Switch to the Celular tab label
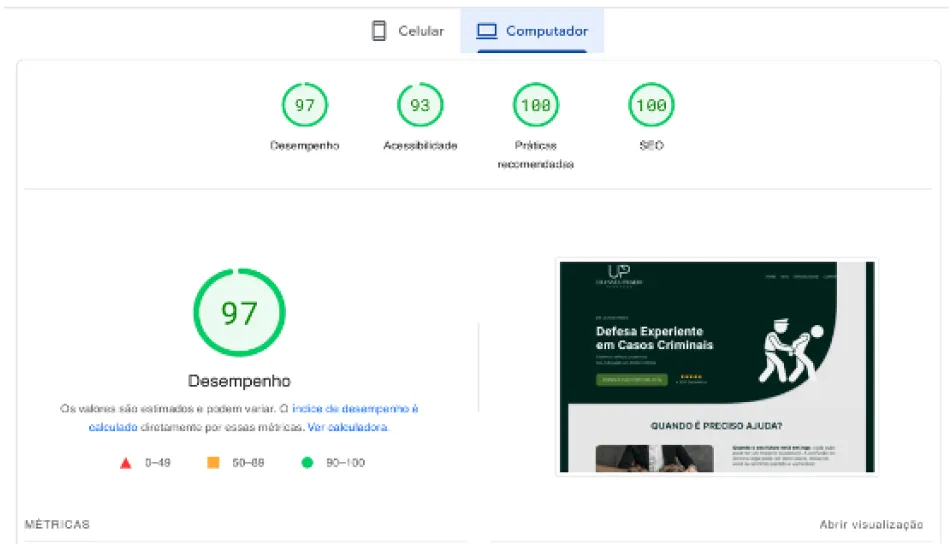Screen dimensions: 949x544 pos(421,31)
